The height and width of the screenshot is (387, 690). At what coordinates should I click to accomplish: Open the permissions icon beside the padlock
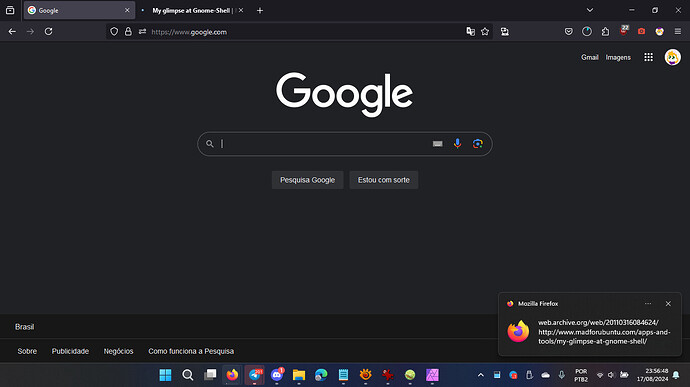tap(142, 32)
